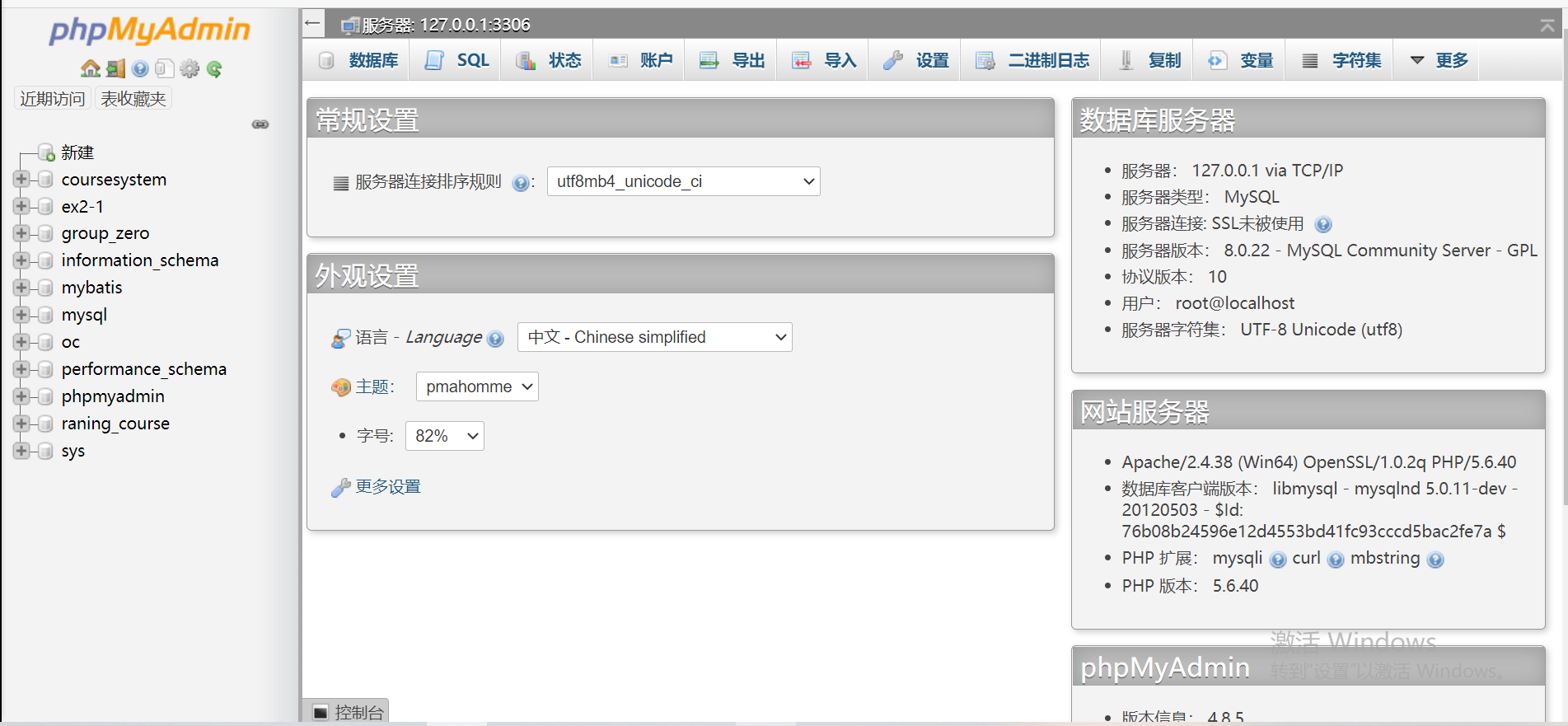Open the utf8mb4_unicode_ci collation dropdown
This screenshot has height=726, width=1568.
click(x=683, y=181)
